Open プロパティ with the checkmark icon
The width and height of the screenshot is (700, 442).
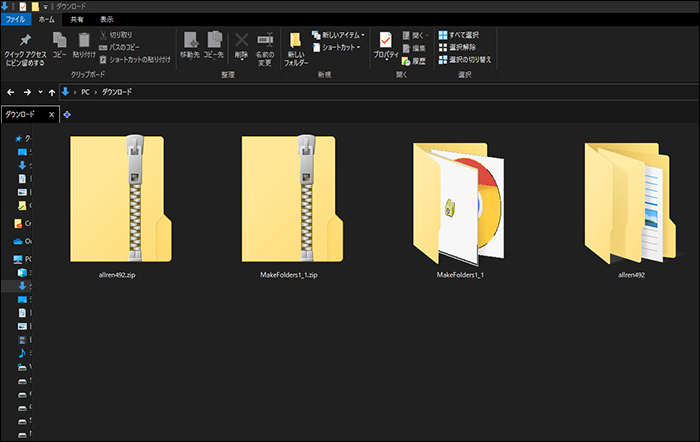(385, 42)
